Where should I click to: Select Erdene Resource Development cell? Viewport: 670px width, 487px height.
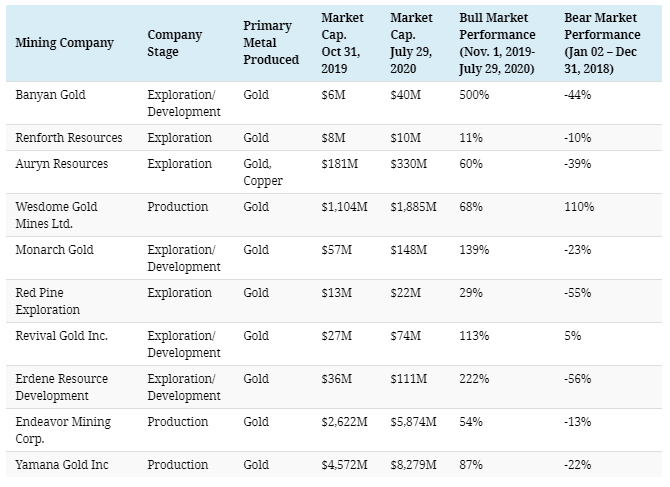click(x=62, y=387)
